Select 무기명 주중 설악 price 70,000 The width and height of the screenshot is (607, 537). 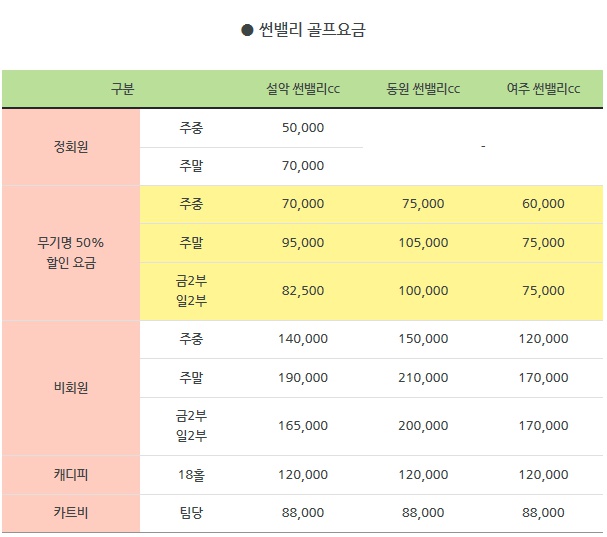coord(303,204)
